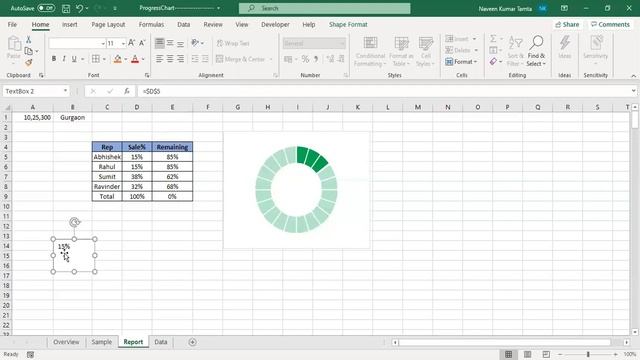640x360 pixels.
Task: Click the Increase Decimal icon
Action: (330, 59)
